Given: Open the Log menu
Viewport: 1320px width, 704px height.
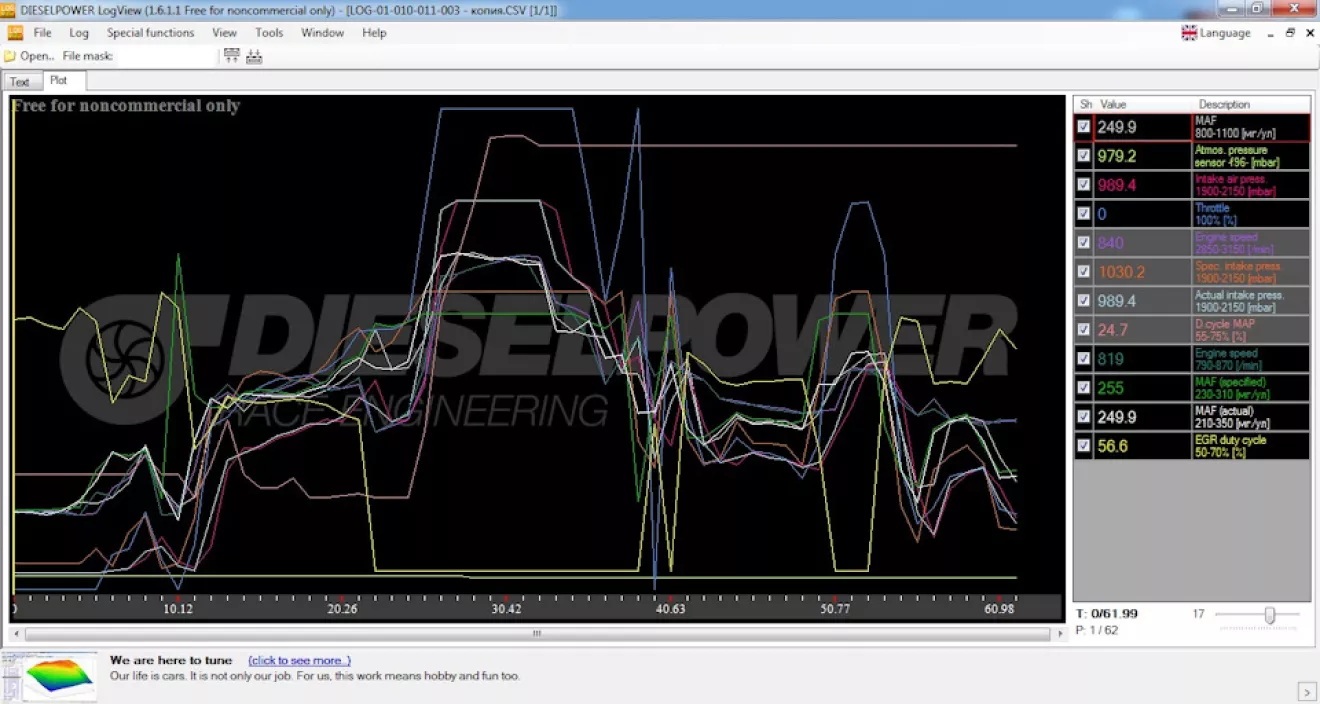Looking at the screenshot, I should click(79, 33).
